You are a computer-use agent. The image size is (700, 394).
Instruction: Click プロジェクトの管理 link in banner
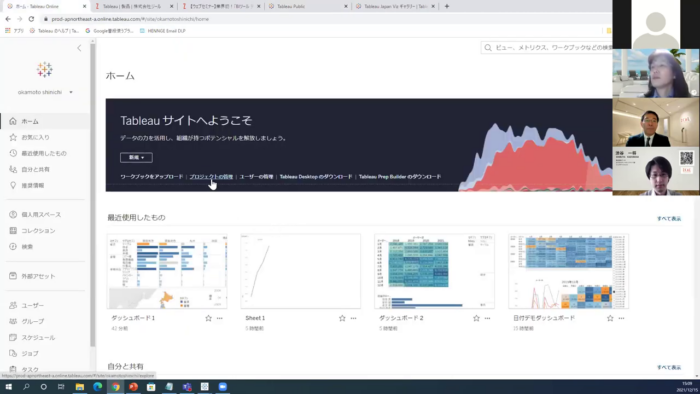click(211, 177)
